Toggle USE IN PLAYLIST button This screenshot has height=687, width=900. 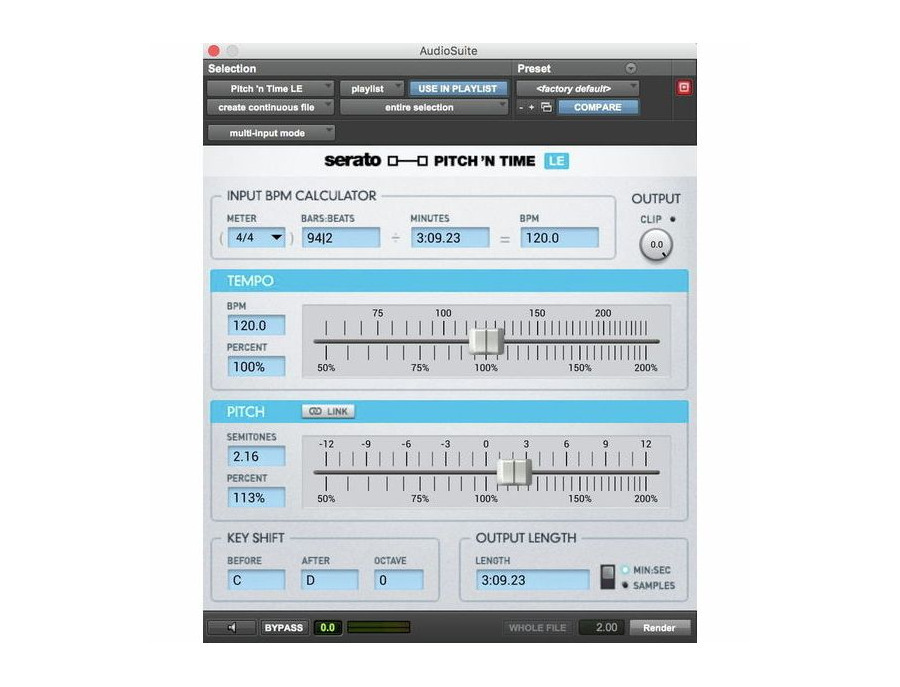pyautogui.click(x=457, y=88)
